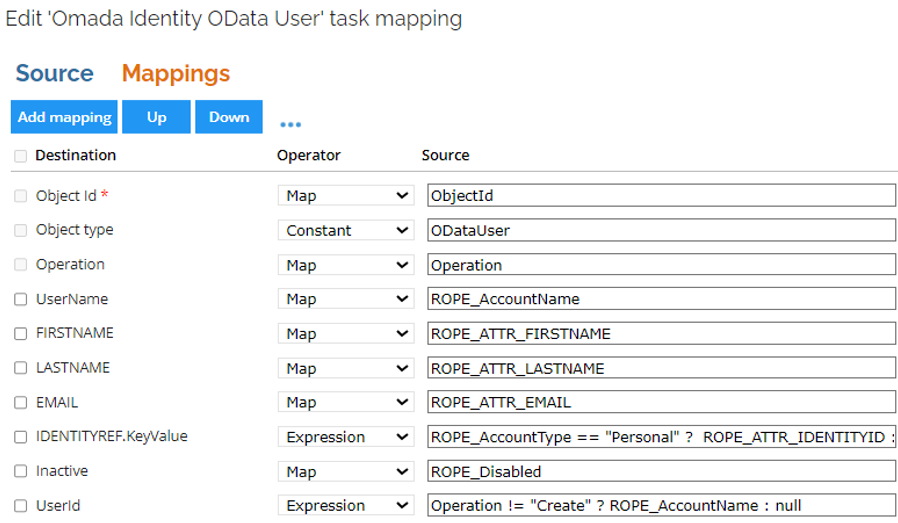Click the Source column header
The image size is (898, 523).
click(446, 155)
